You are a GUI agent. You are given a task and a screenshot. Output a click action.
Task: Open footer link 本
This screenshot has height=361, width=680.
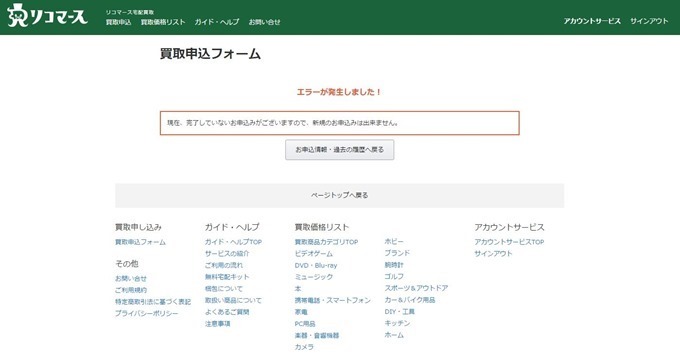click(x=298, y=289)
